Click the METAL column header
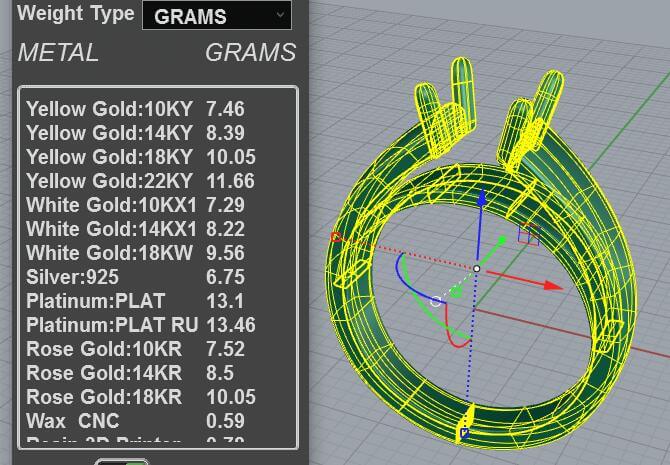Viewport: 670px width, 465px height. click(x=58, y=53)
